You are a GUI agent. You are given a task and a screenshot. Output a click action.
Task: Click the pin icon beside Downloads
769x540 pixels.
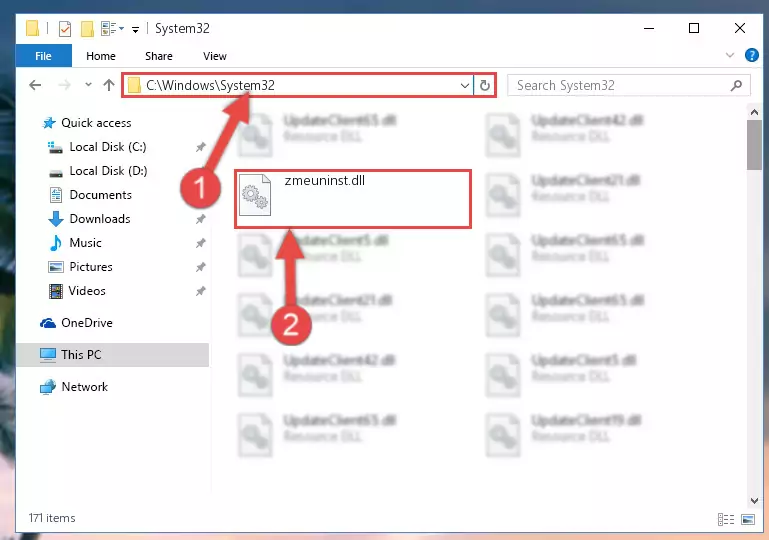(201, 219)
